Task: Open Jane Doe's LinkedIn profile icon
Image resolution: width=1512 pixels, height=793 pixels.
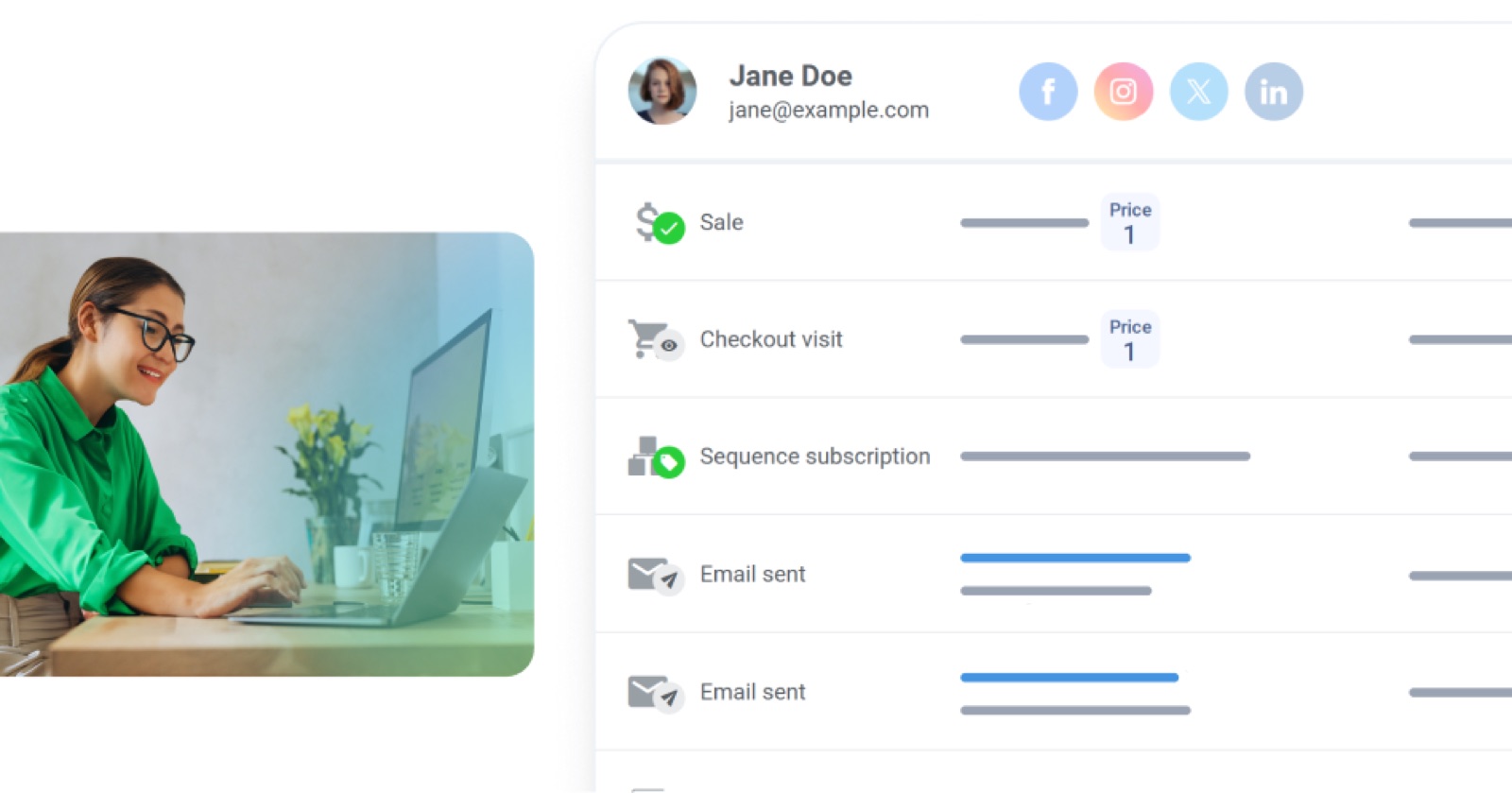Action: tap(1274, 92)
